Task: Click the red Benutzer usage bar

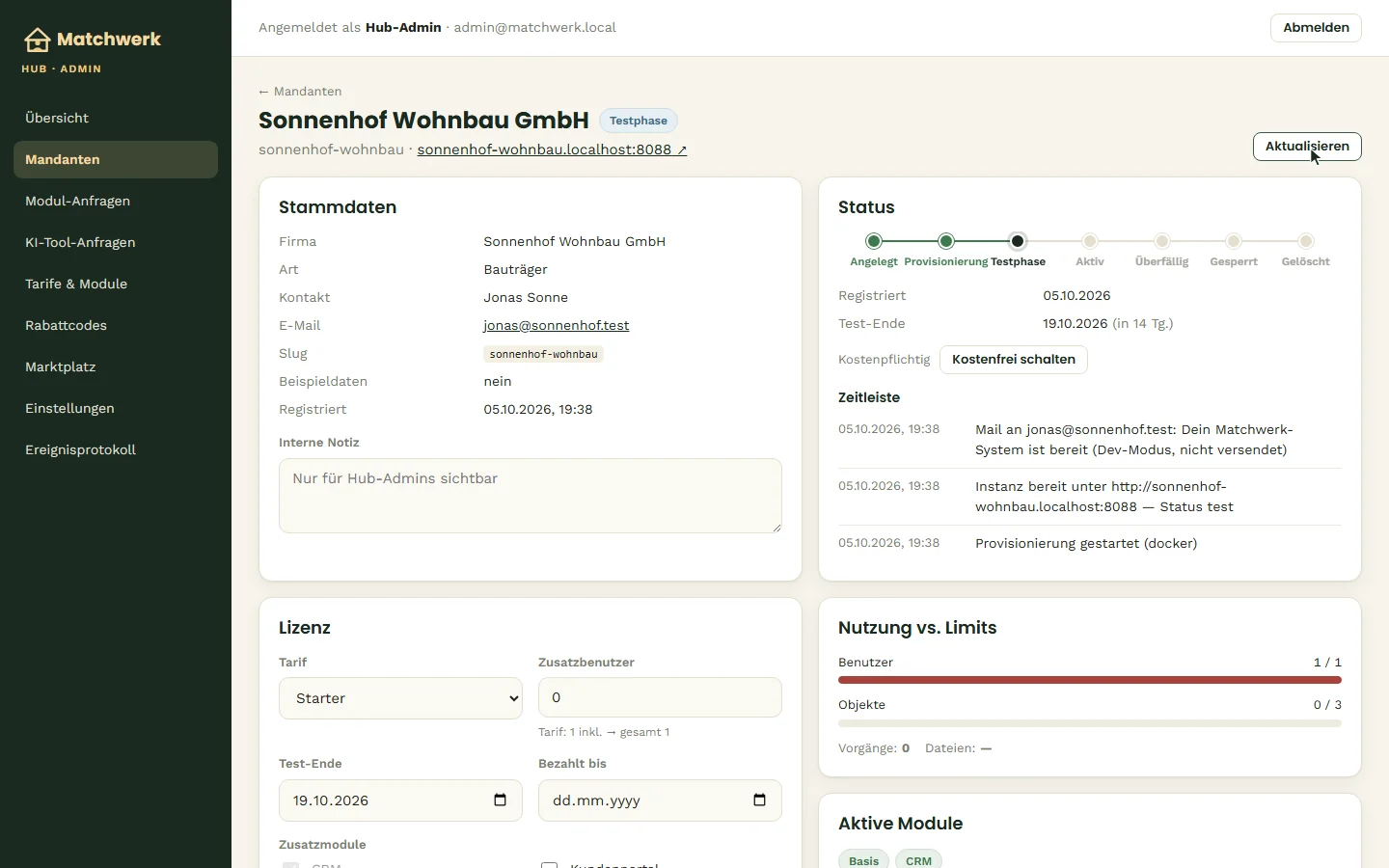Action: click(1090, 680)
